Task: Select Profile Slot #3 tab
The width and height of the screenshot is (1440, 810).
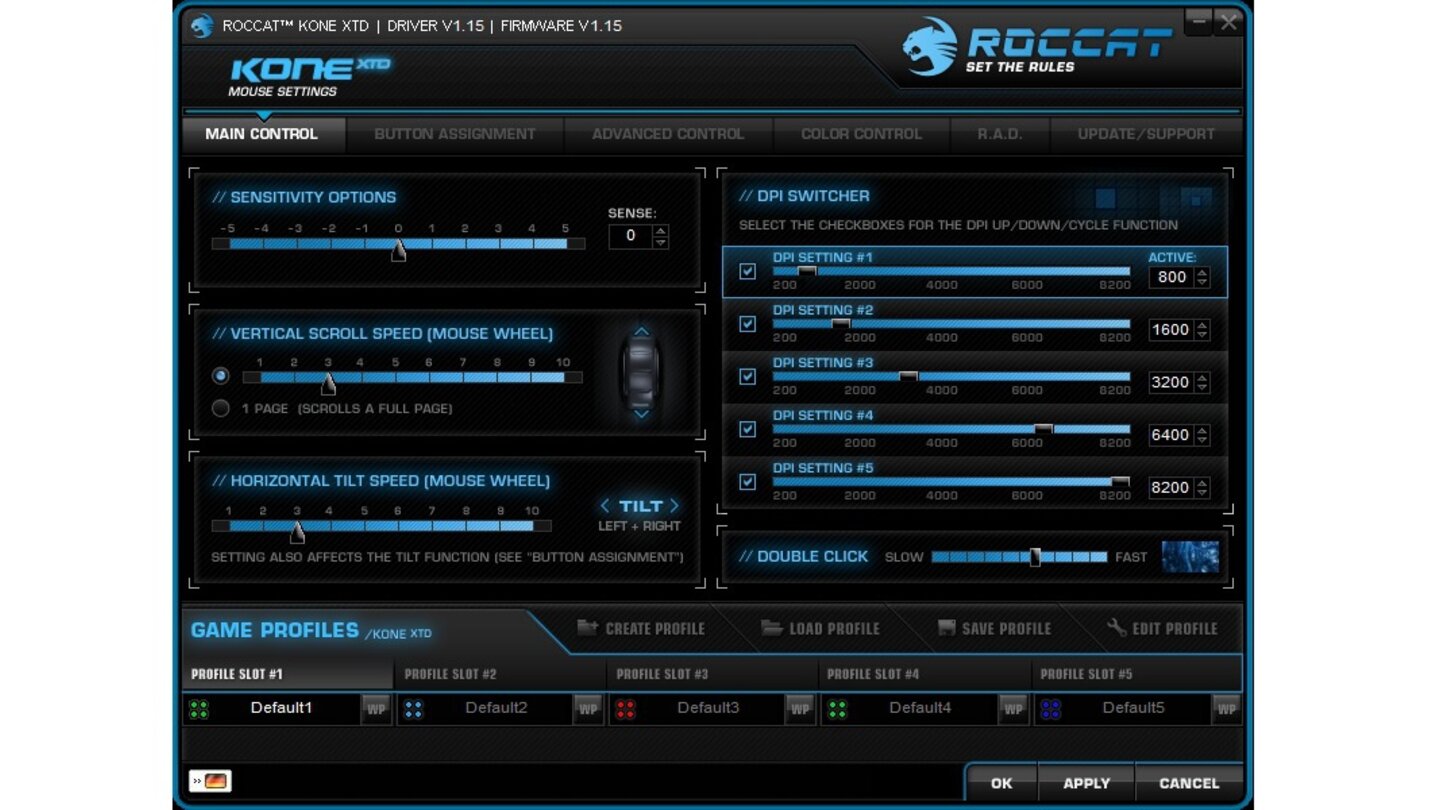Action: point(713,674)
